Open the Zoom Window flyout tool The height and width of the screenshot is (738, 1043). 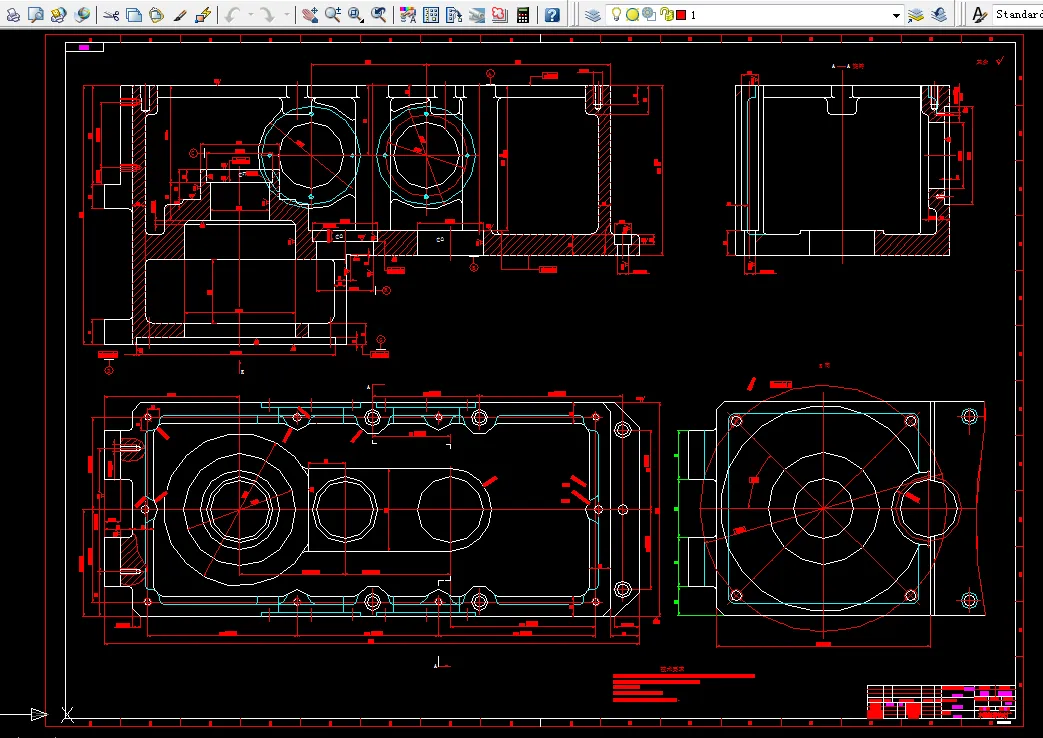click(x=356, y=15)
